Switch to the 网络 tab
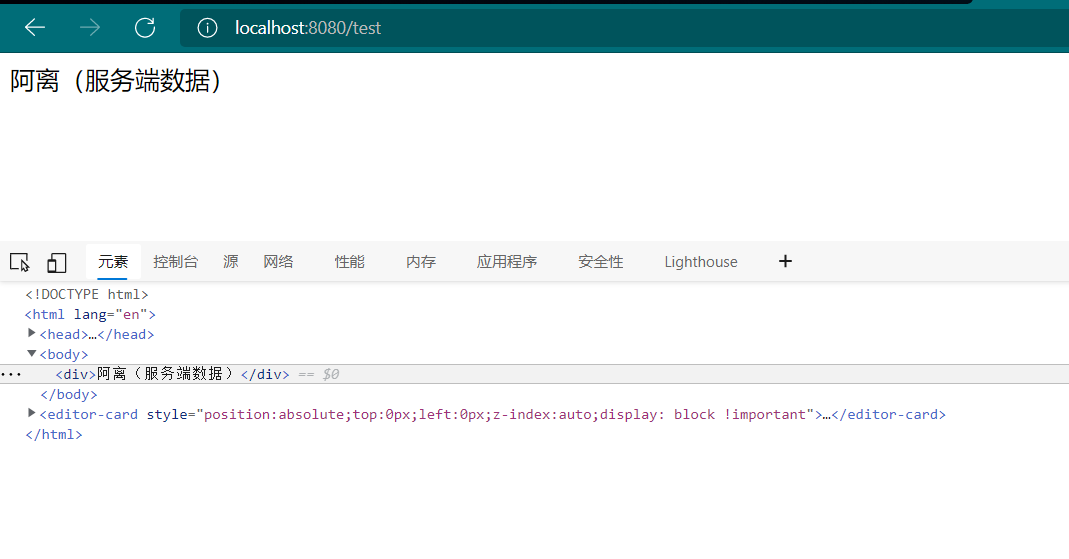The width and height of the screenshot is (1069, 559). pos(278,262)
